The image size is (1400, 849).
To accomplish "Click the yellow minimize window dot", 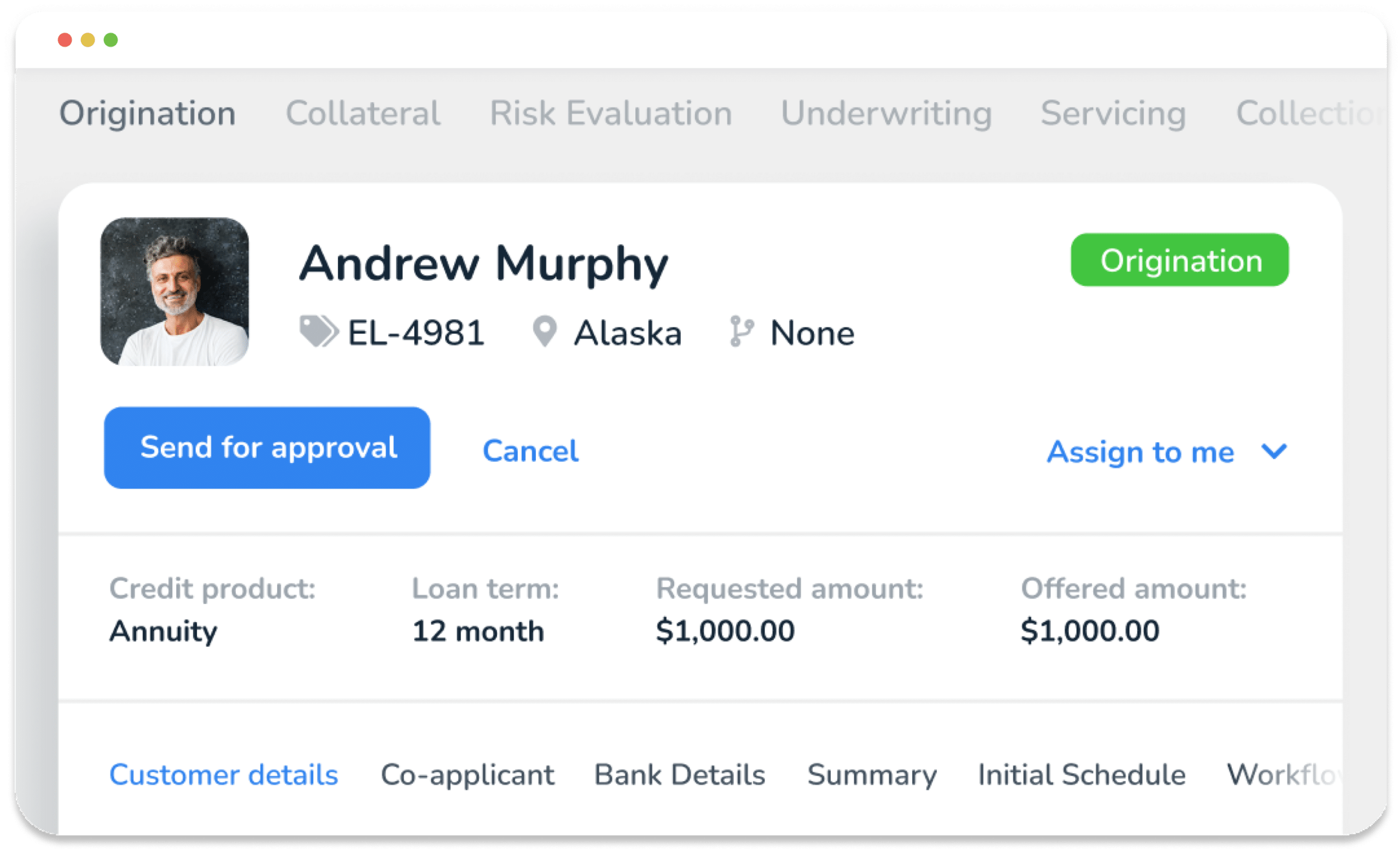I will tap(87, 40).
